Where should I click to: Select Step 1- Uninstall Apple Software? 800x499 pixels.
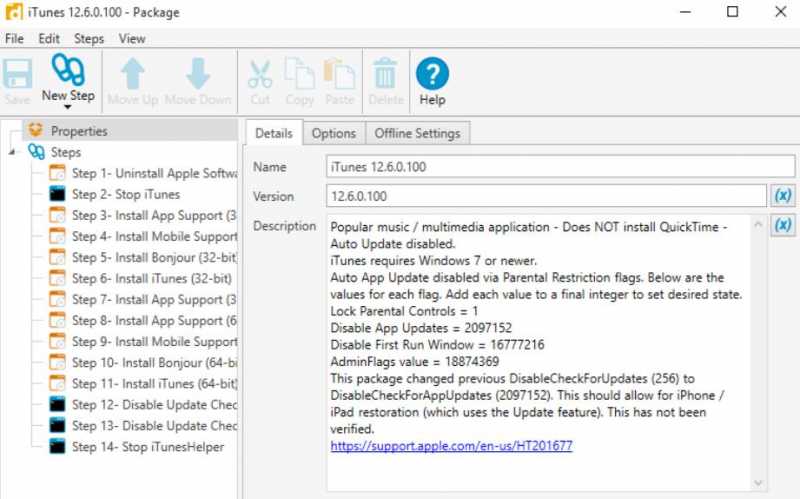[154, 173]
